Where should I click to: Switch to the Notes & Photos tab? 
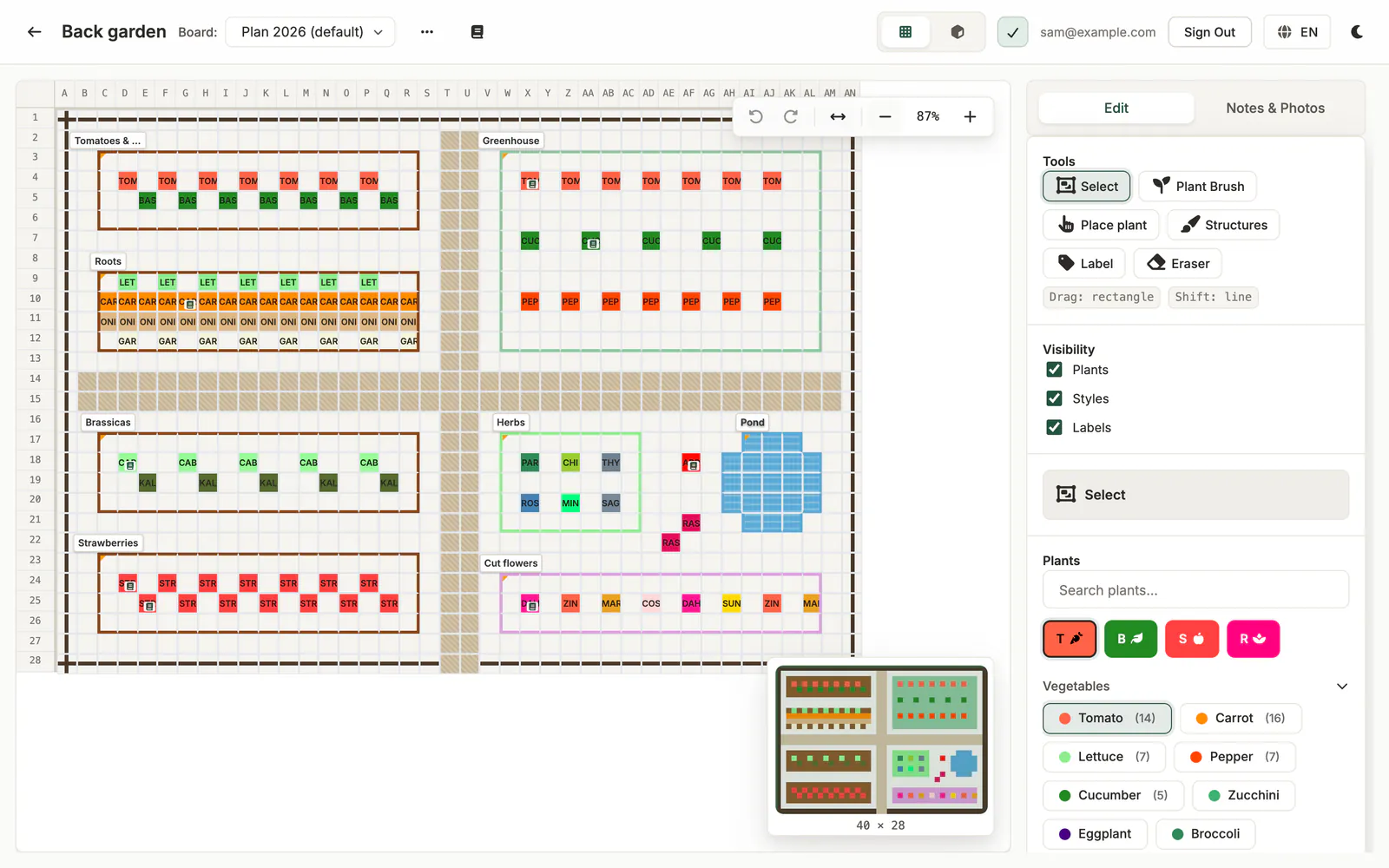click(x=1274, y=108)
